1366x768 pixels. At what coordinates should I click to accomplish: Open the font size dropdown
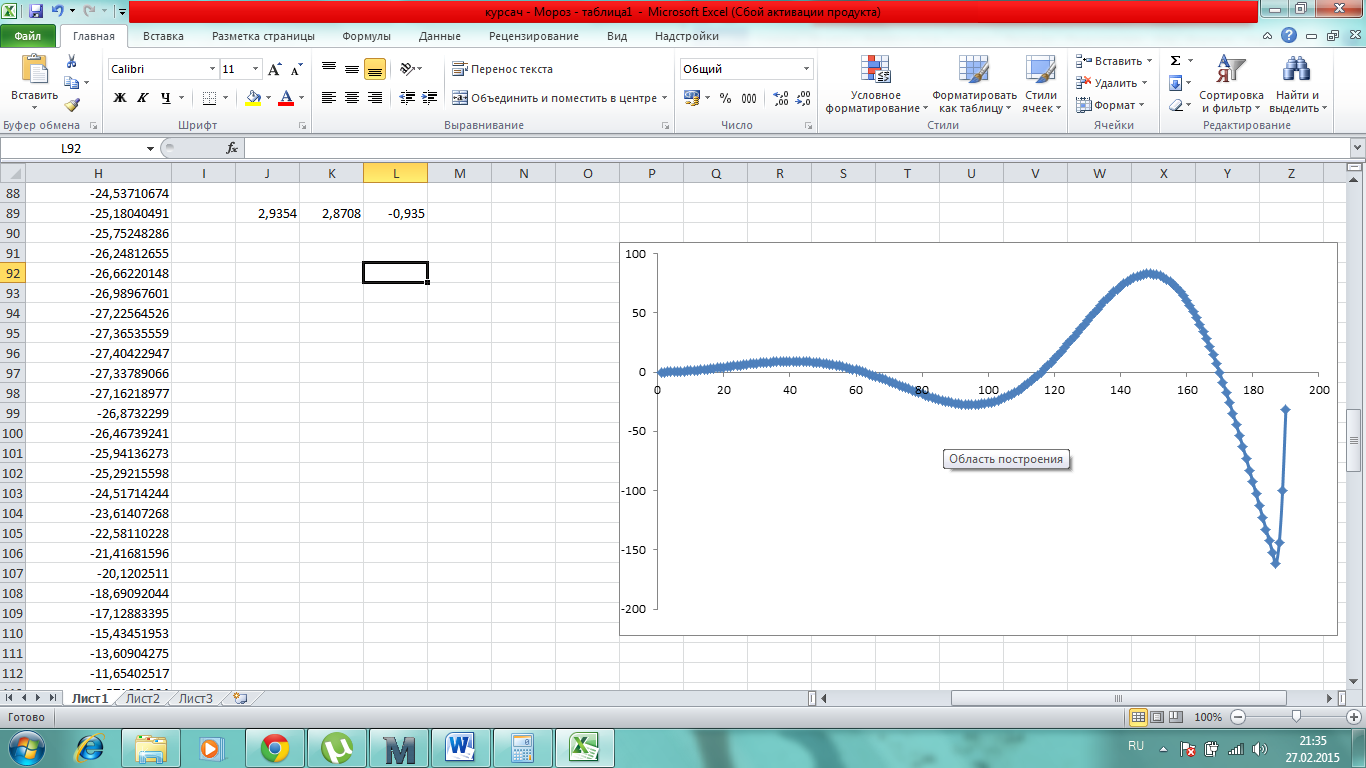tap(256, 69)
